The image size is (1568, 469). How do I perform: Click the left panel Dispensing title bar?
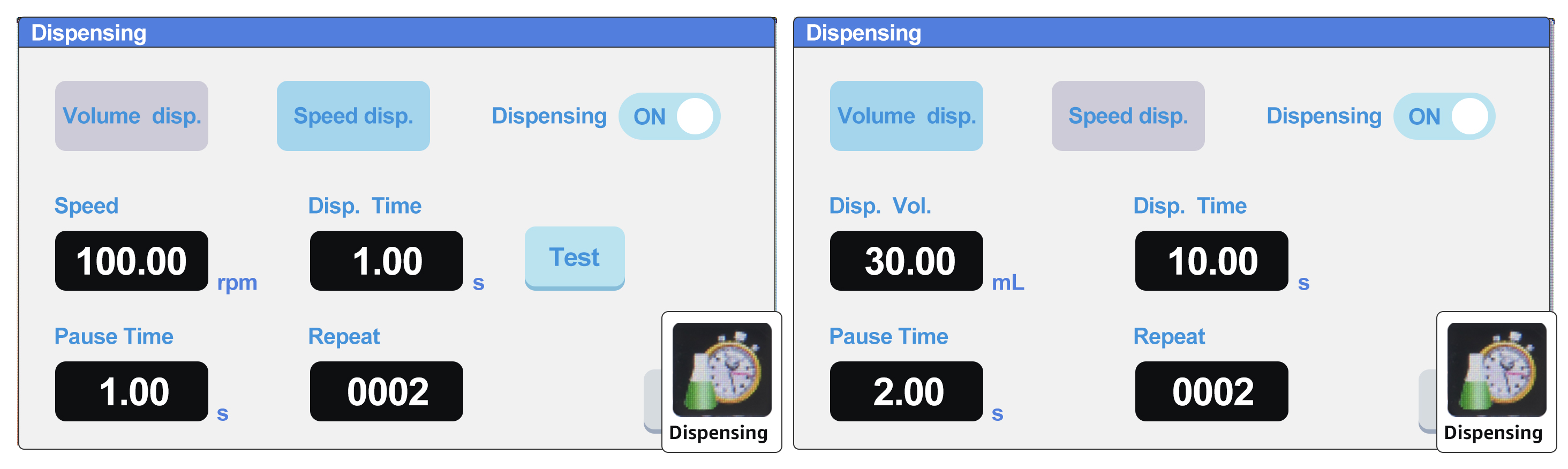(396, 33)
